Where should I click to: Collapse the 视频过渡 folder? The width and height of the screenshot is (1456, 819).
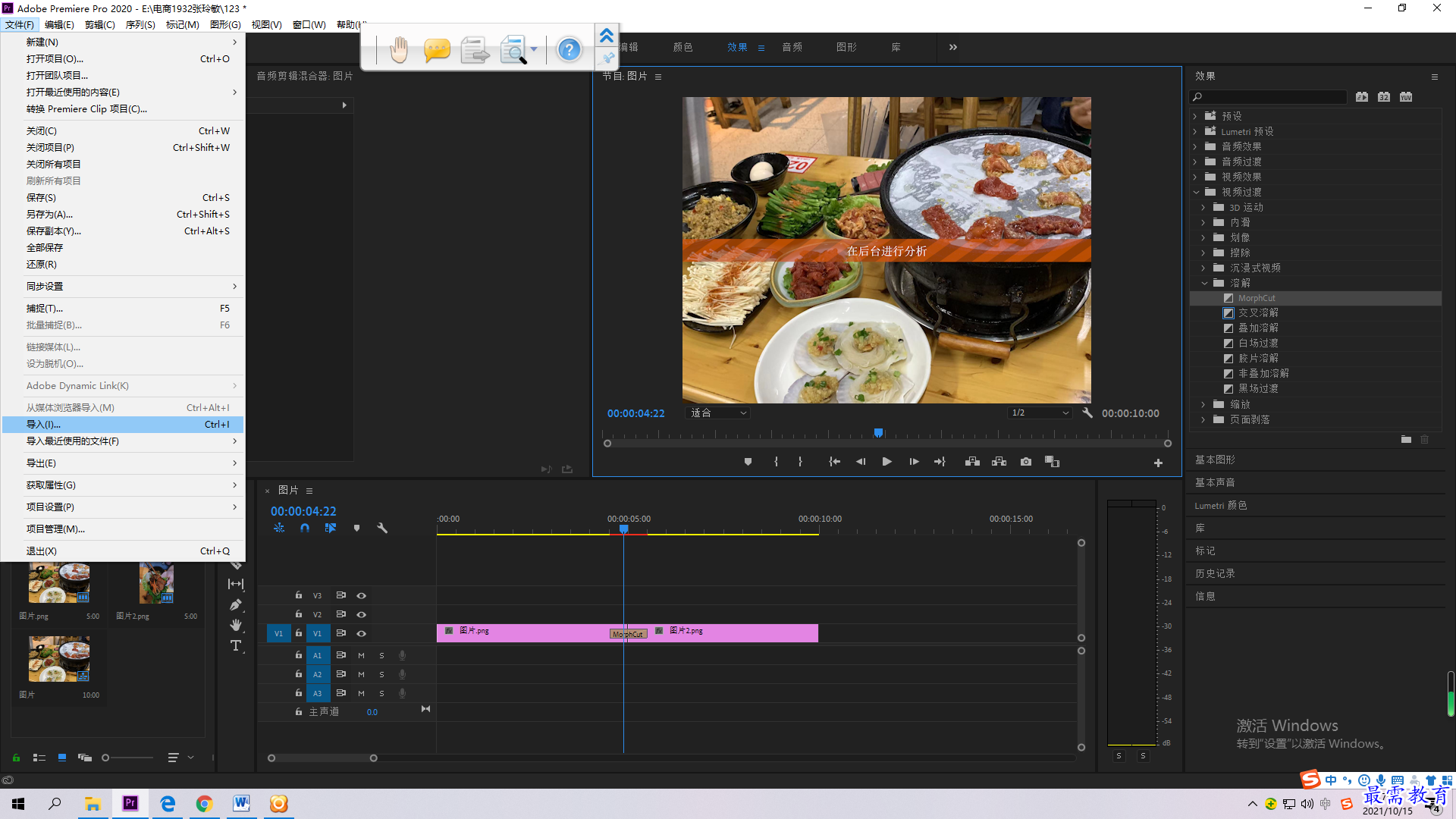pyautogui.click(x=1196, y=192)
